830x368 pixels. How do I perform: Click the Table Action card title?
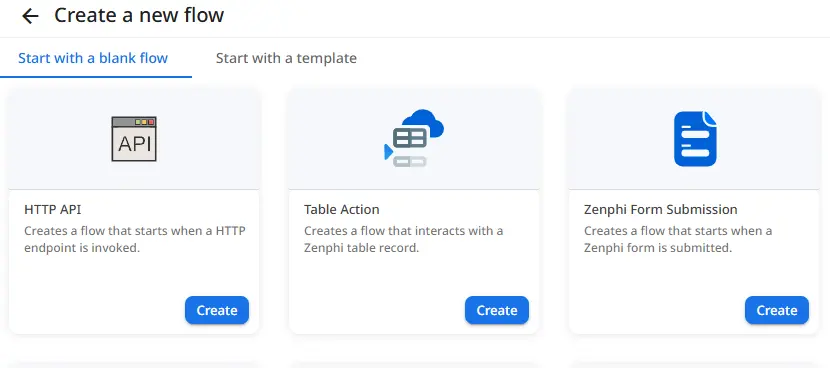click(341, 209)
